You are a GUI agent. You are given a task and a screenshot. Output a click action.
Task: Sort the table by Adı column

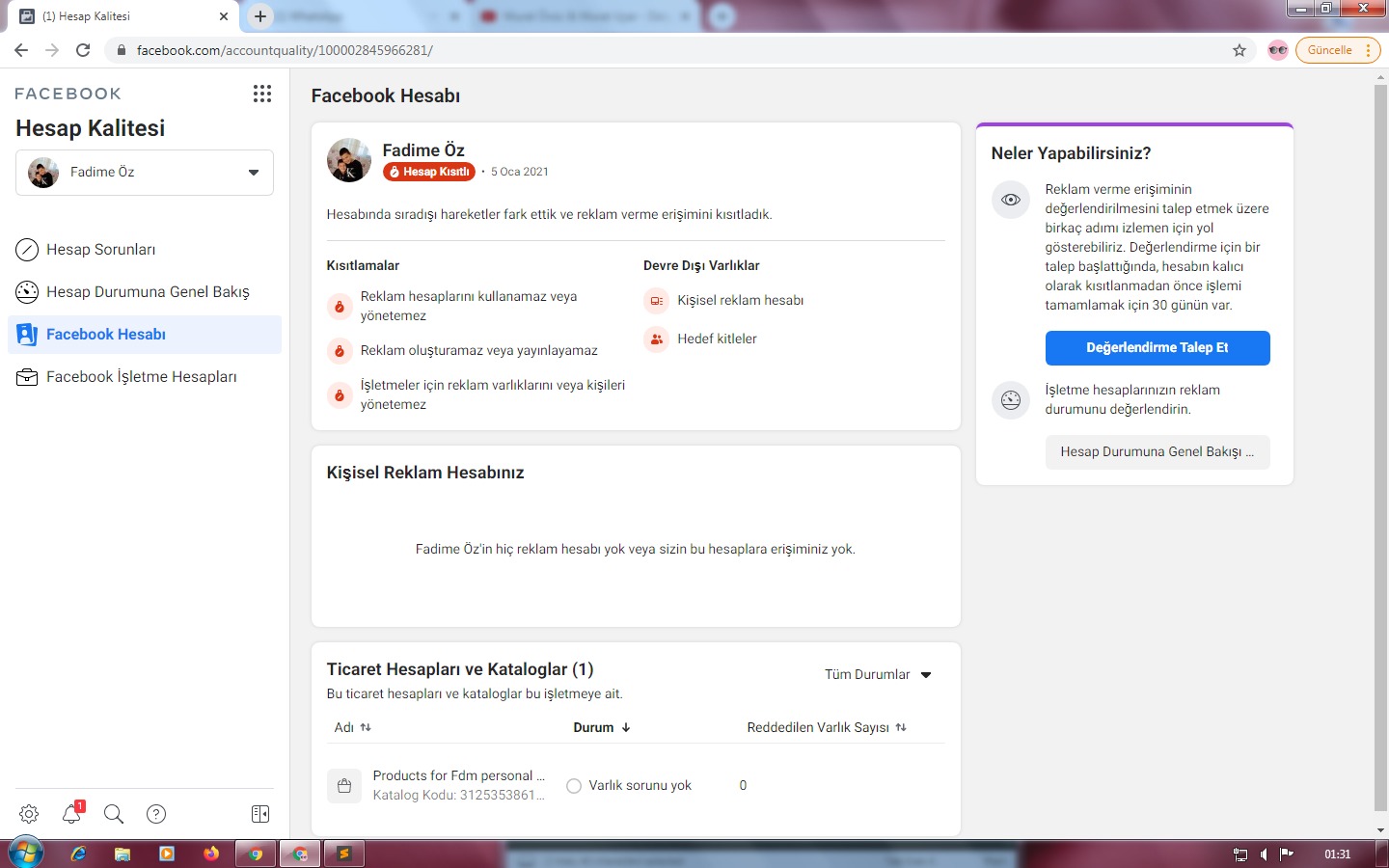click(353, 728)
